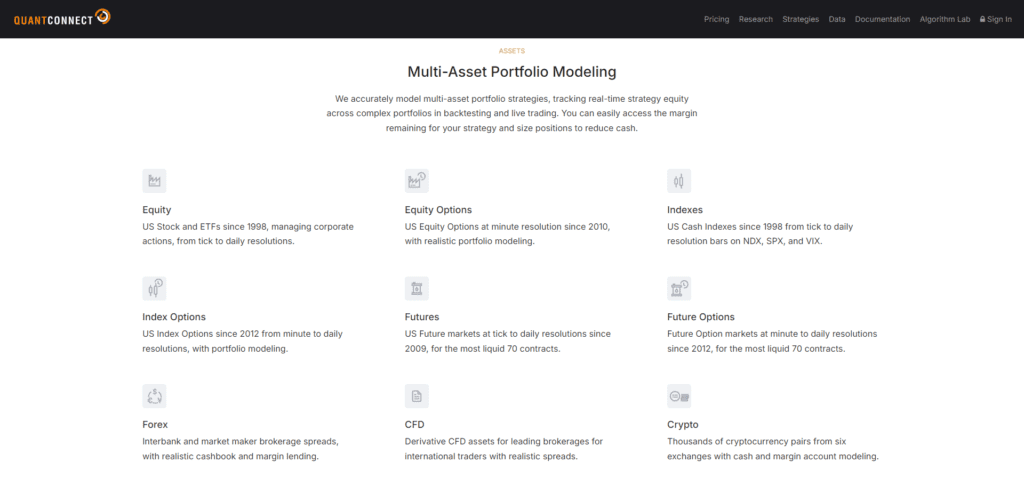The height and width of the screenshot is (495, 1024).
Task: Click the Multi-Asset Portfolio Modeling heading
Action: coord(511,72)
